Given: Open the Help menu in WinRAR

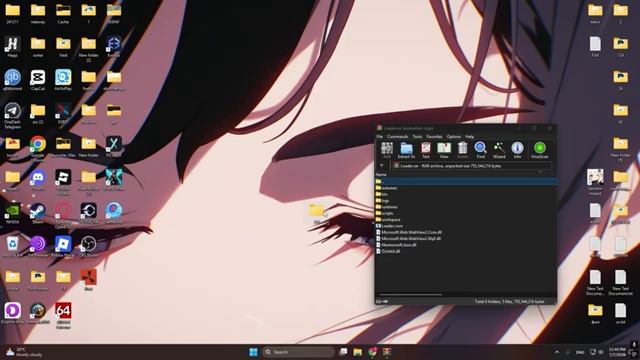Looking at the screenshot, I should pos(469,137).
